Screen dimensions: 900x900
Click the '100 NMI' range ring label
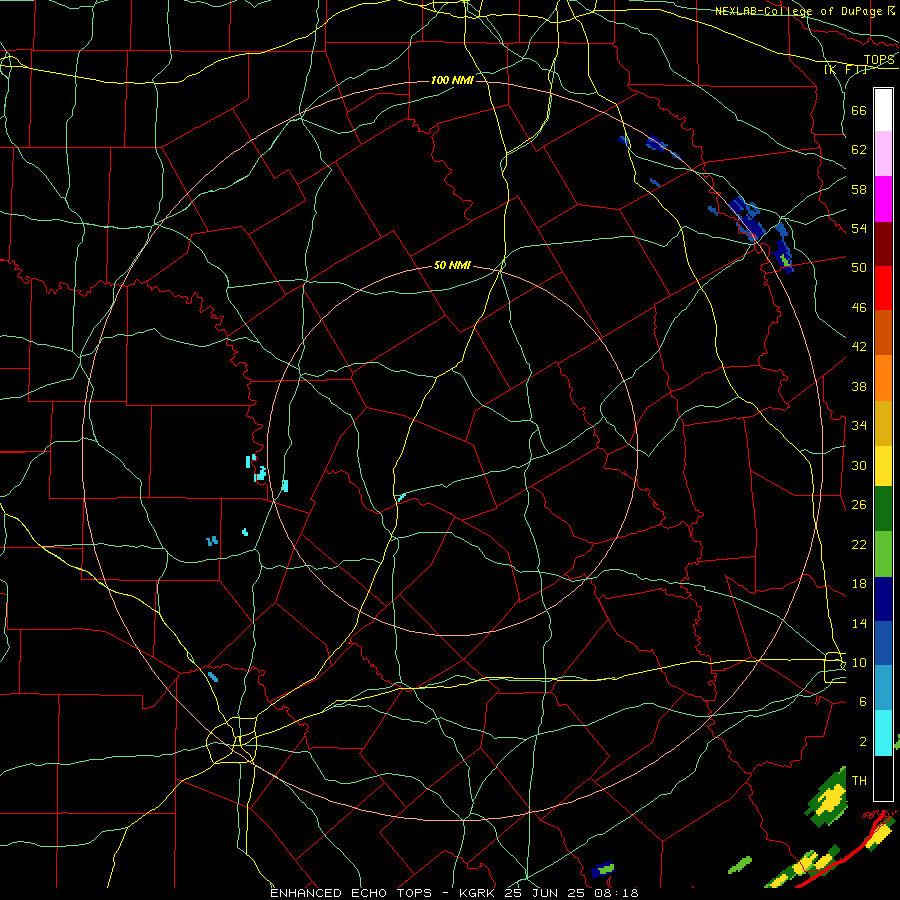(x=452, y=80)
